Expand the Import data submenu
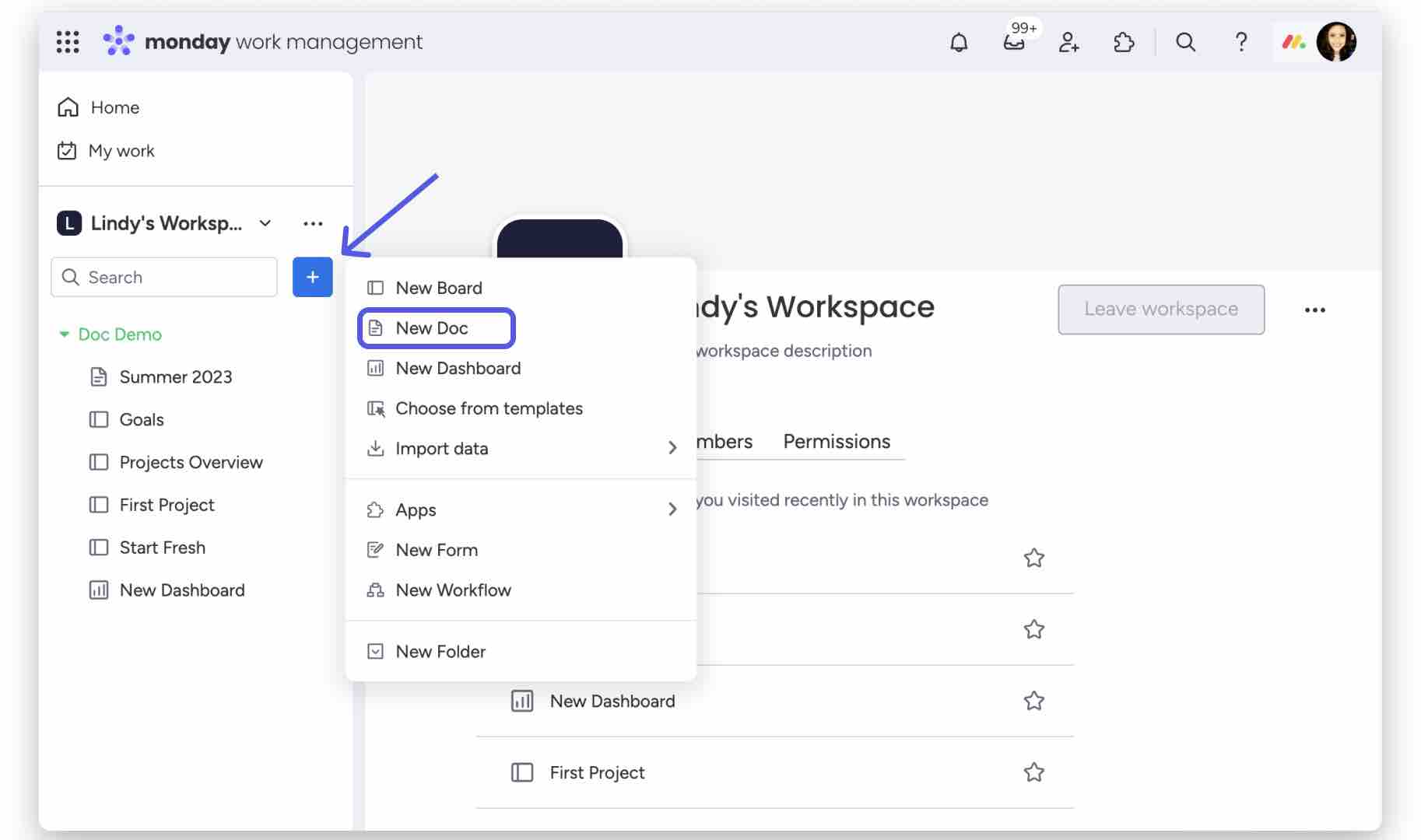 click(x=672, y=448)
